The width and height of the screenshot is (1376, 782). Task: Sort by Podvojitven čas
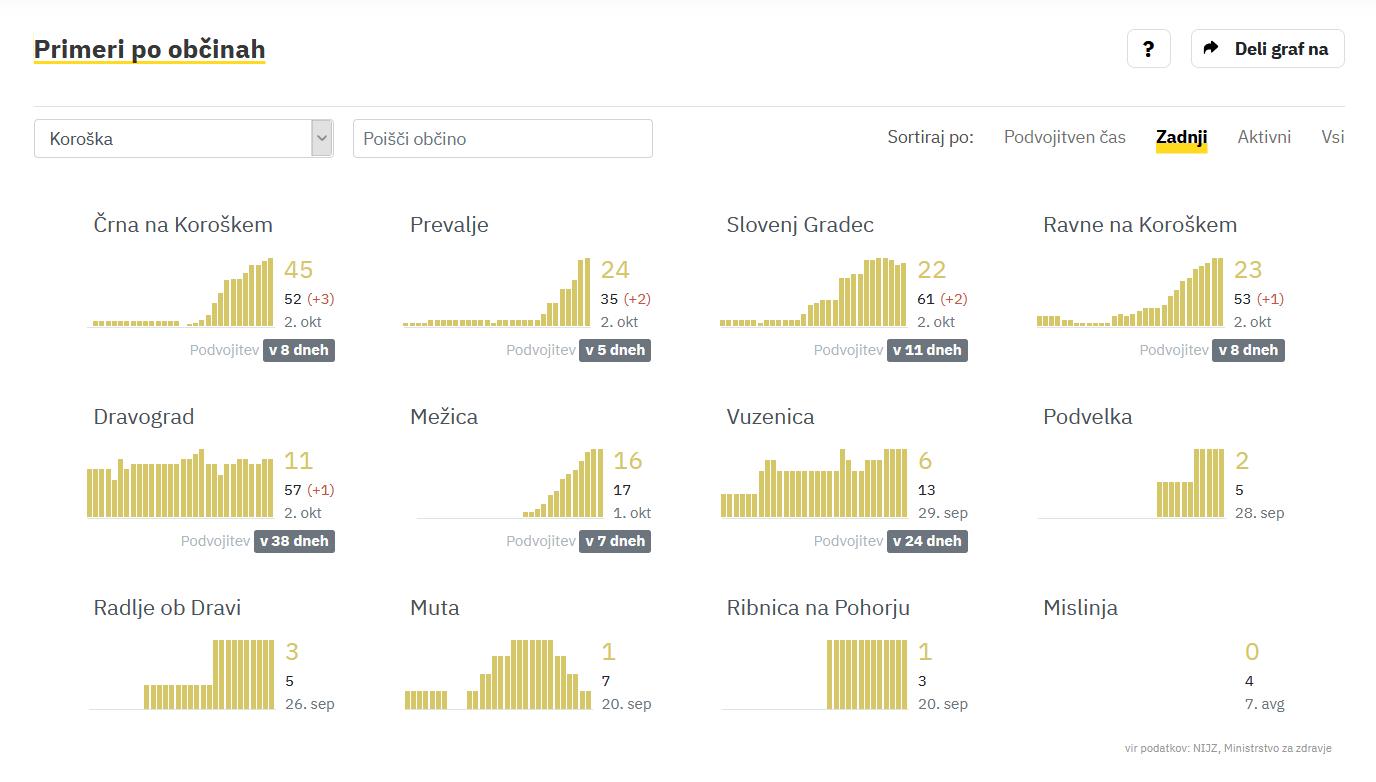coord(1064,137)
